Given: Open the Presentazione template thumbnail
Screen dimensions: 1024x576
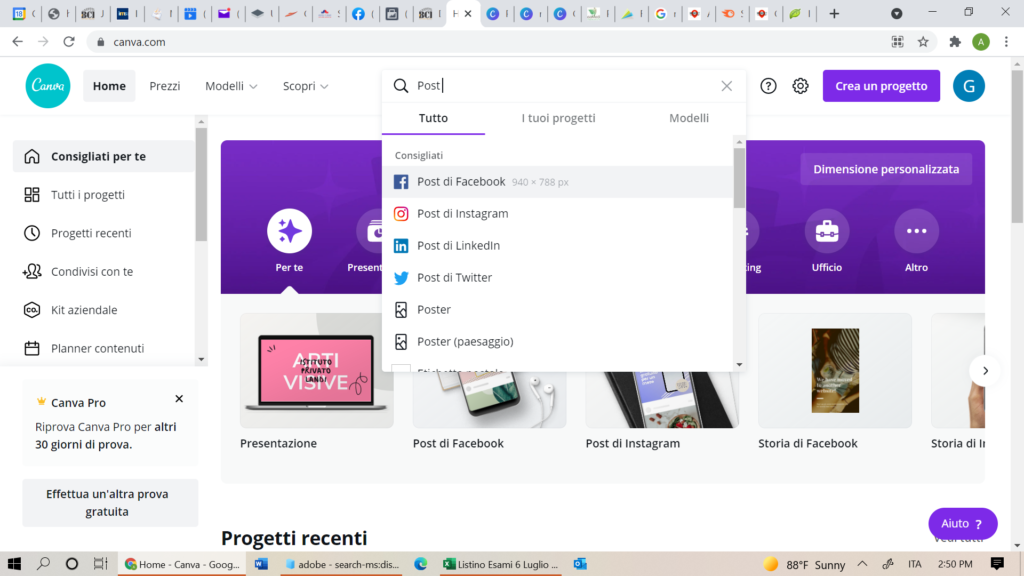Looking at the screenshot, I should point(317,371).
